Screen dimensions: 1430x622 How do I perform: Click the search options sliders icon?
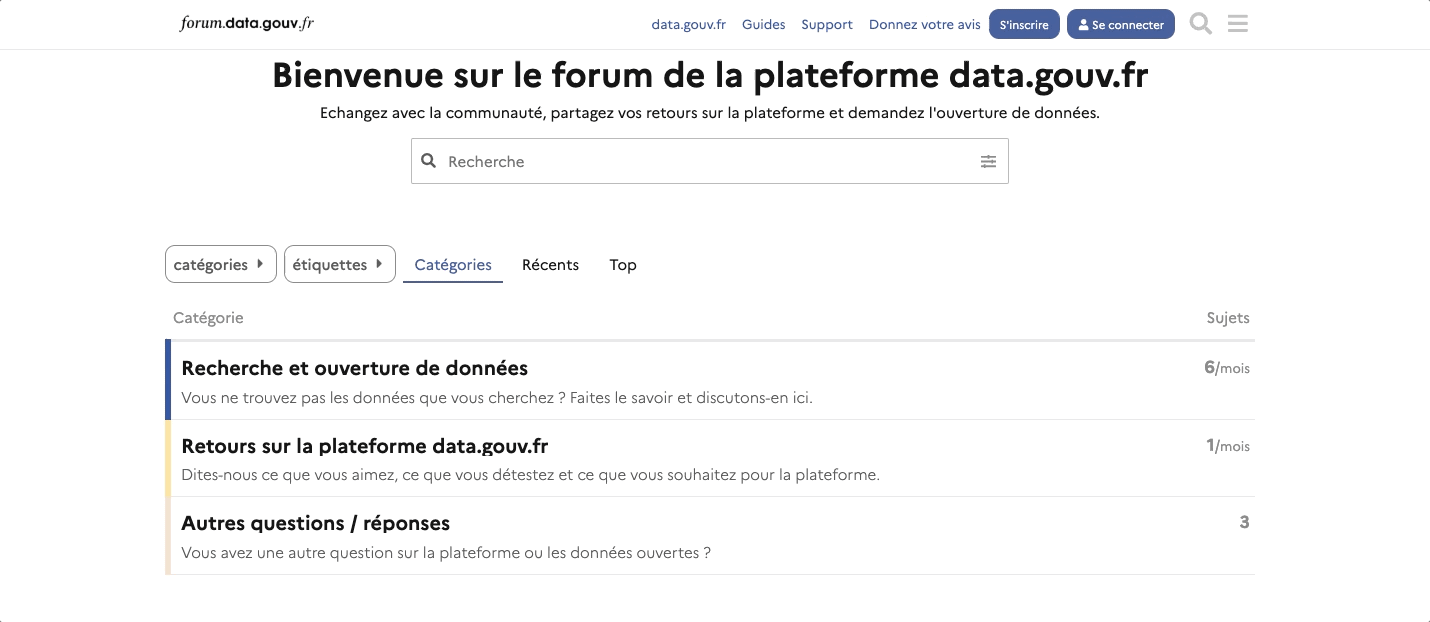(988, 161)
